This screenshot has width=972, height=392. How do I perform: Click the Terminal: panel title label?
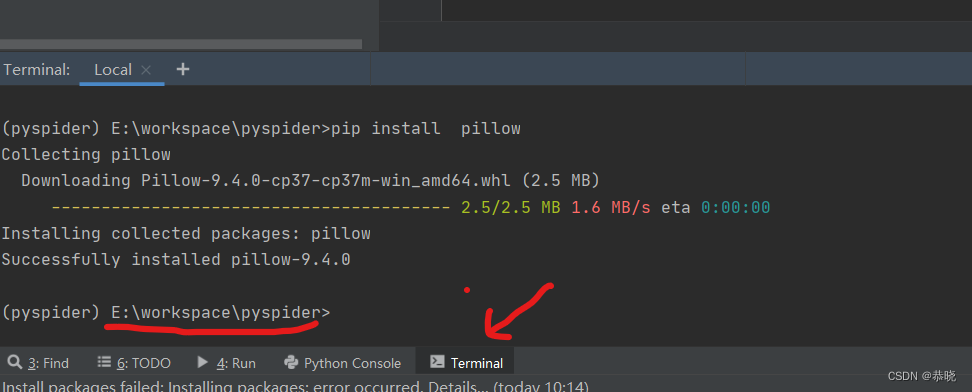point(37,70)
